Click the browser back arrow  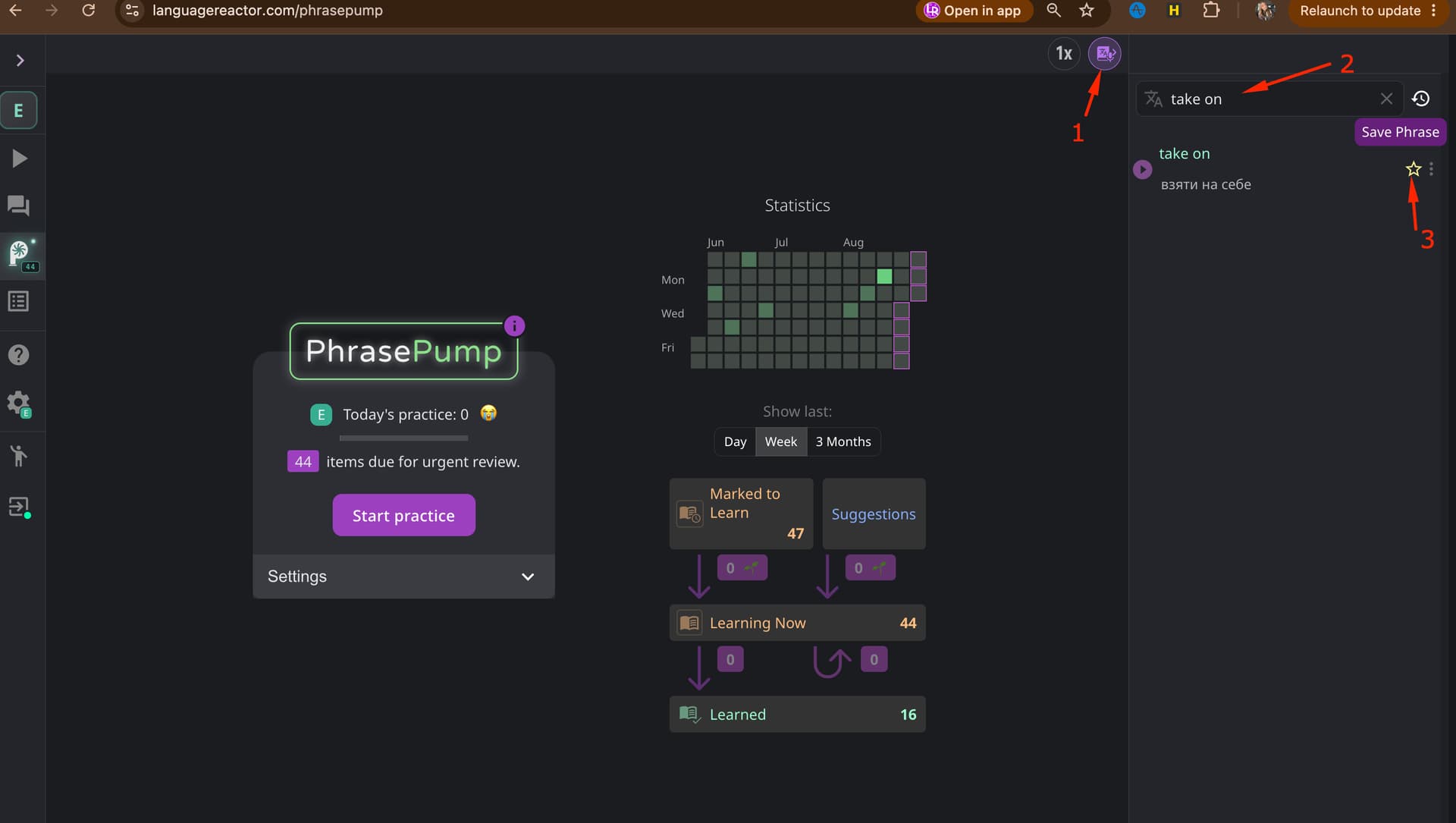coord(15,11)
